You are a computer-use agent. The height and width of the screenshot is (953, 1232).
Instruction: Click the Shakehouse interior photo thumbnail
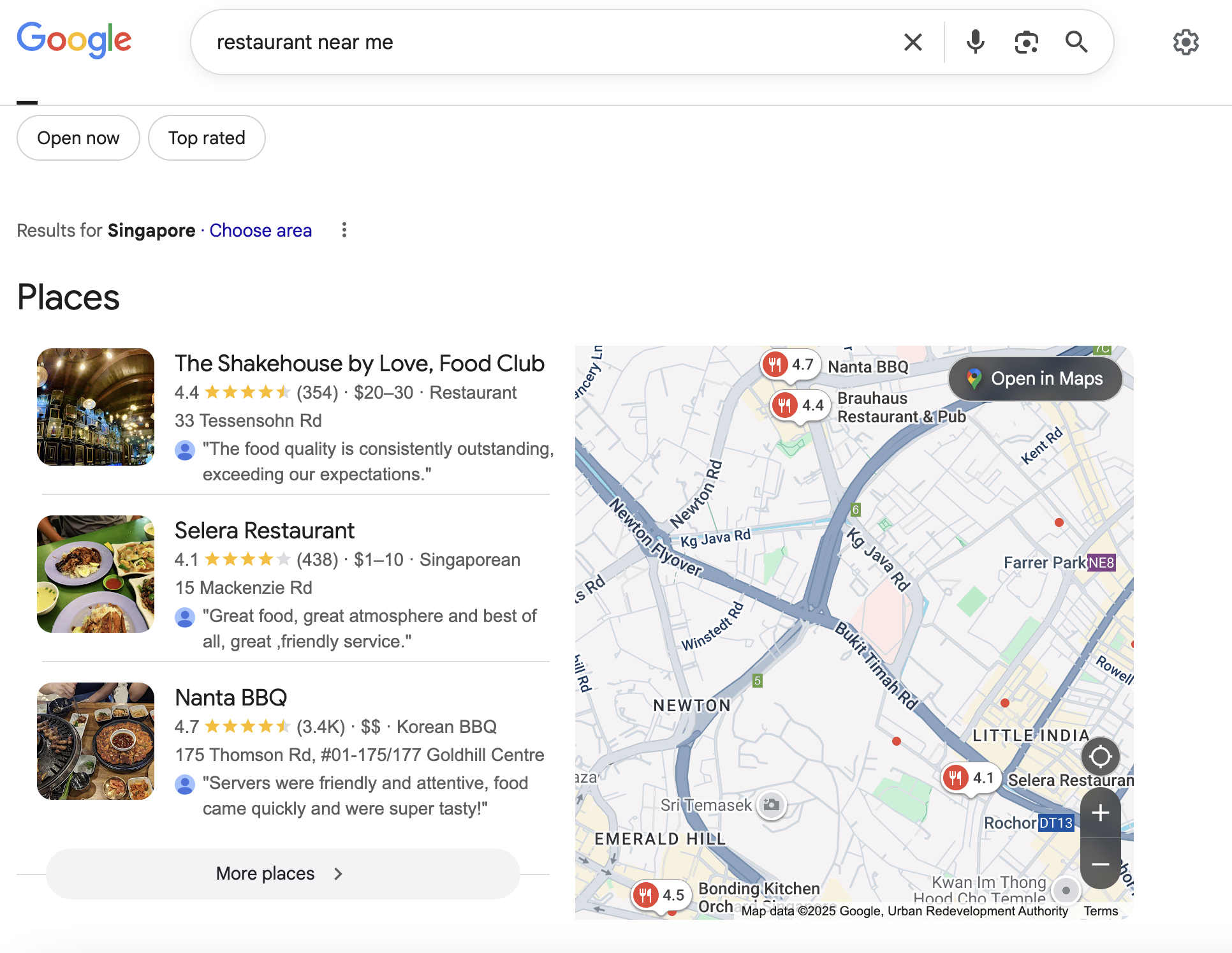tap(96, 407)
